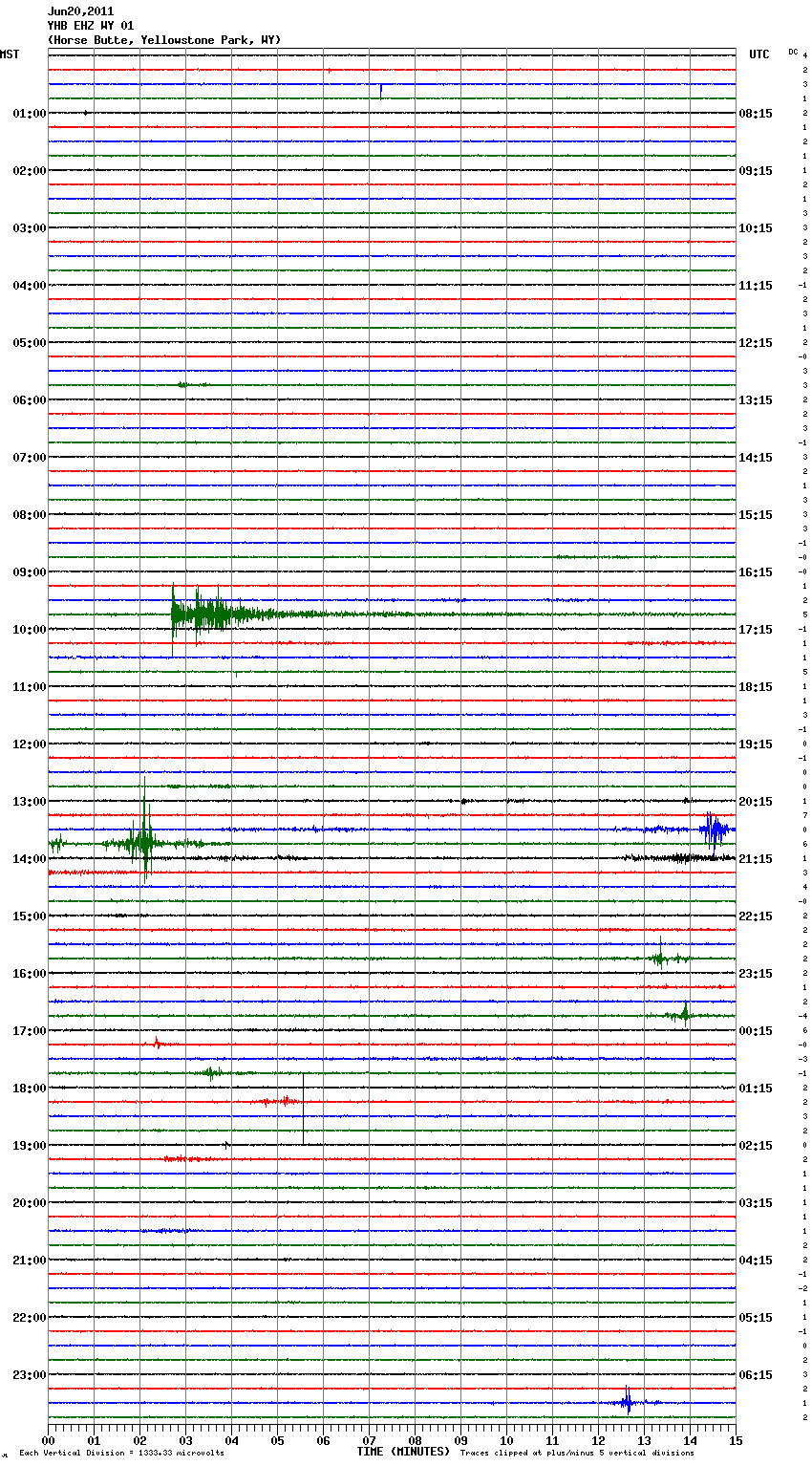Click the 23:15 UTC label
812x1466 pixels.
(x=756, y=974)
